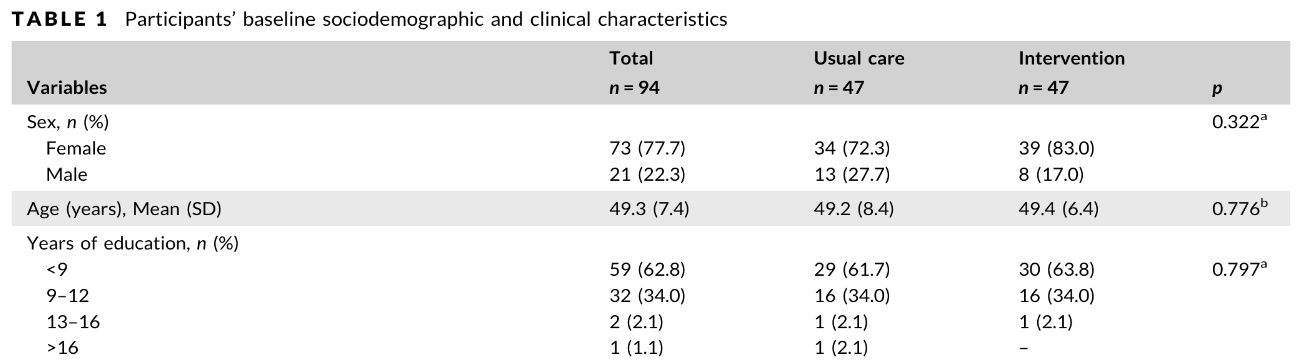Click the p column header
This screenshot has height=363, width=1302.
(x=1214, y=89)
